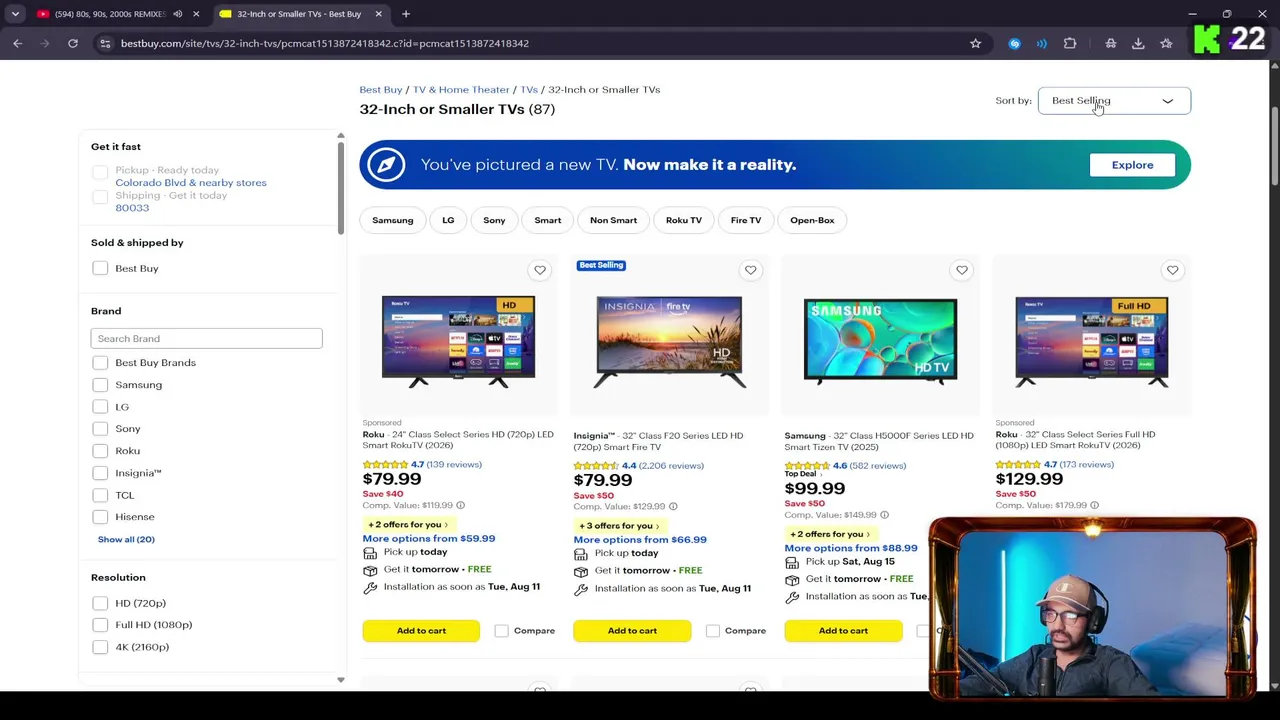Click the browser address bar URL
The height and width of the screenshot is (720, 1280).
325,43
